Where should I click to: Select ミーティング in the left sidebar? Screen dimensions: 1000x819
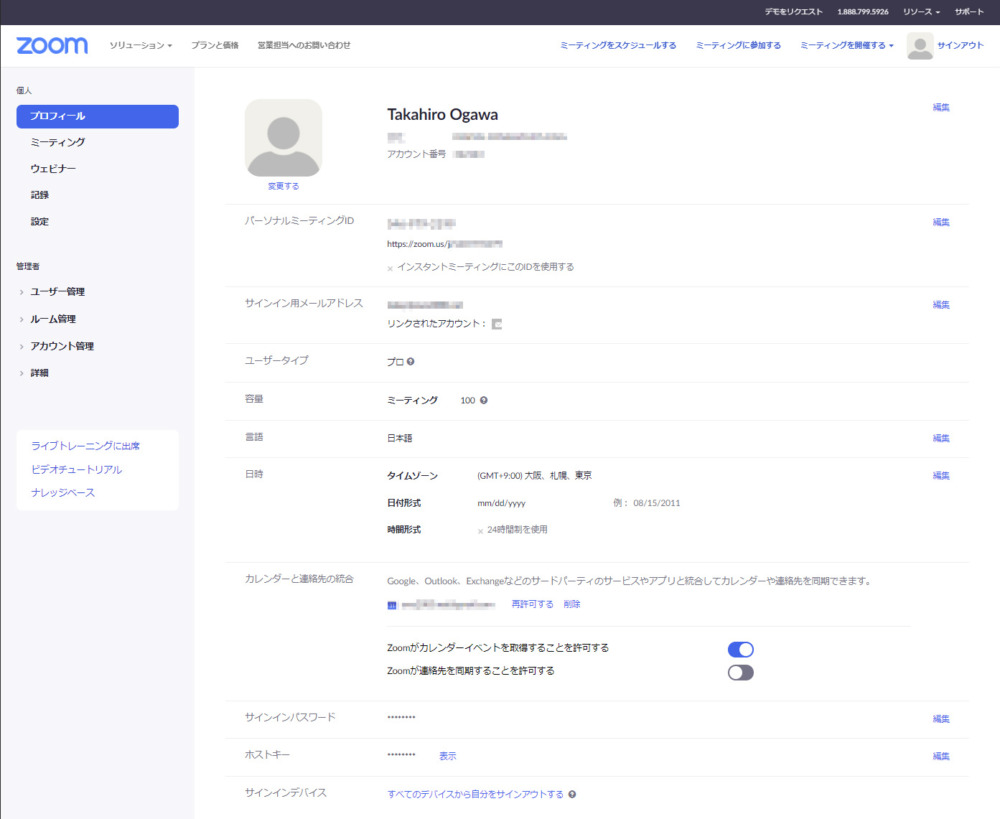pyautogui.click(x=57, y=142)
